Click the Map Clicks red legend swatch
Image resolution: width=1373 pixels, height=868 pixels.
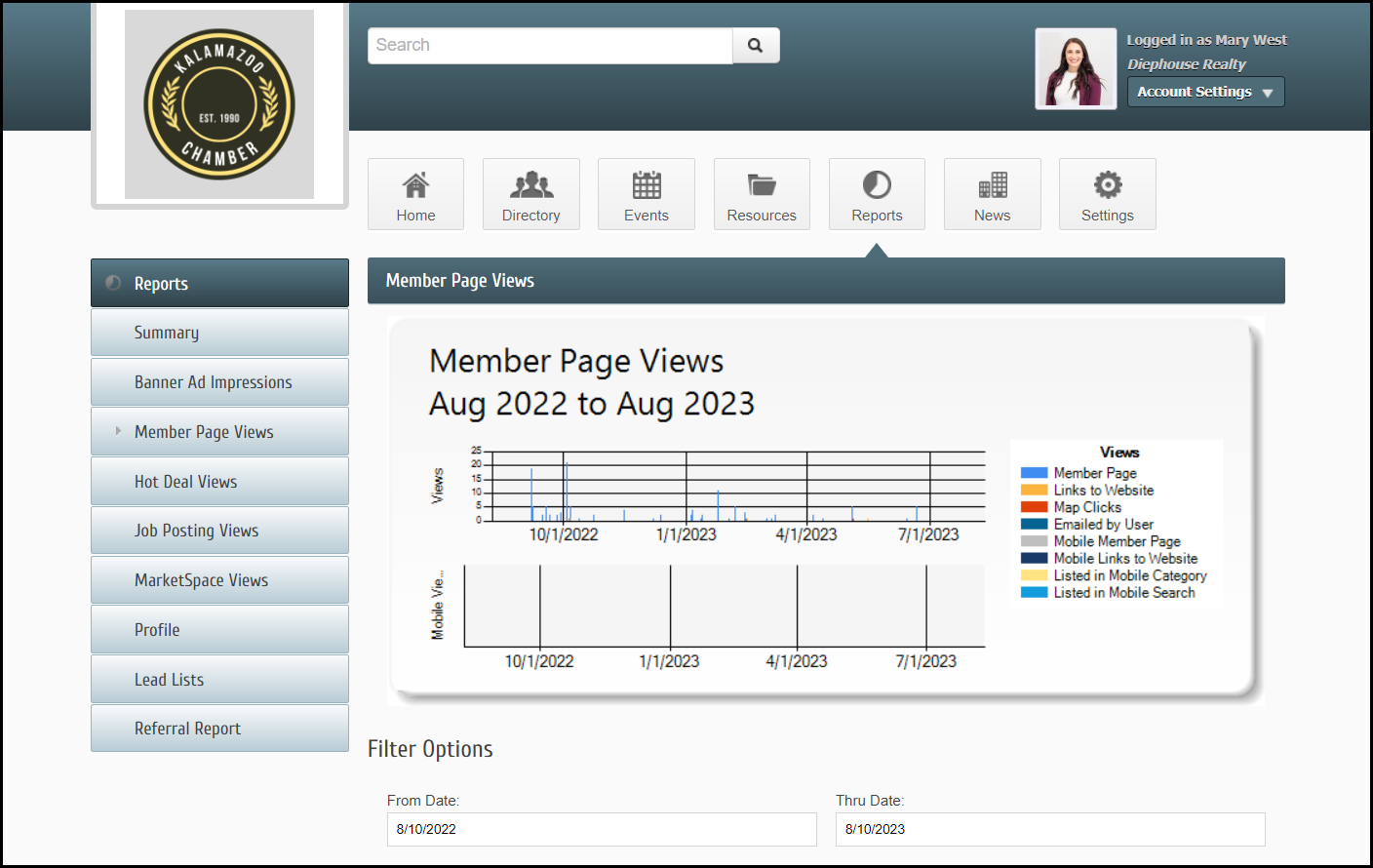(1034, 507)
